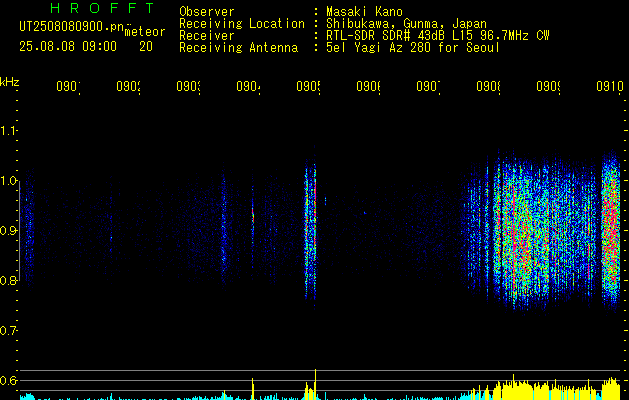Click the count value 20 under meteor
The width and height of the screenshot is (629, 400).
pos(146,47)
